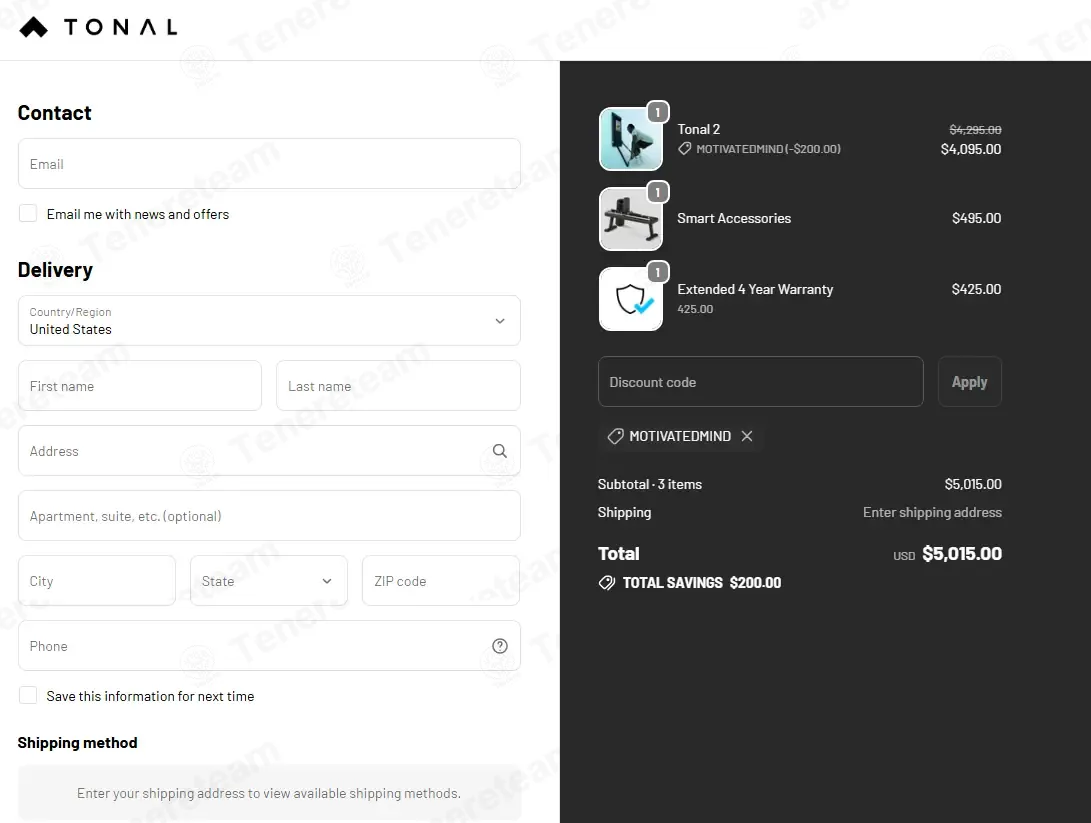This screenshot has height=823, width=1091.
Task: Focus the Phone field
Action: pyautogui.click(x=269, y=646)
